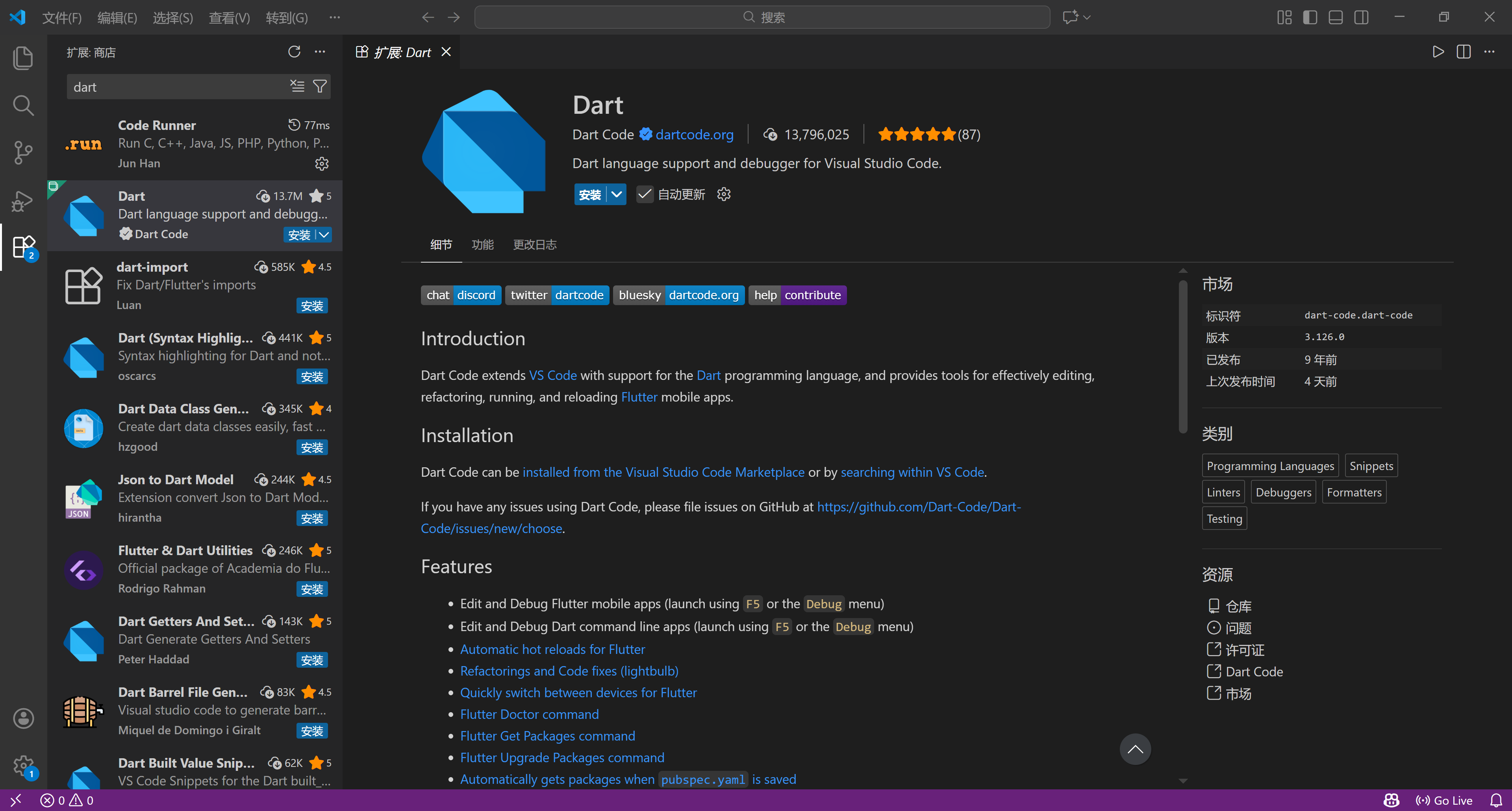This screenshot has width=1512, height=811.
Task: Open Code Runner's manage gear
Action: (x=322, y=164)
